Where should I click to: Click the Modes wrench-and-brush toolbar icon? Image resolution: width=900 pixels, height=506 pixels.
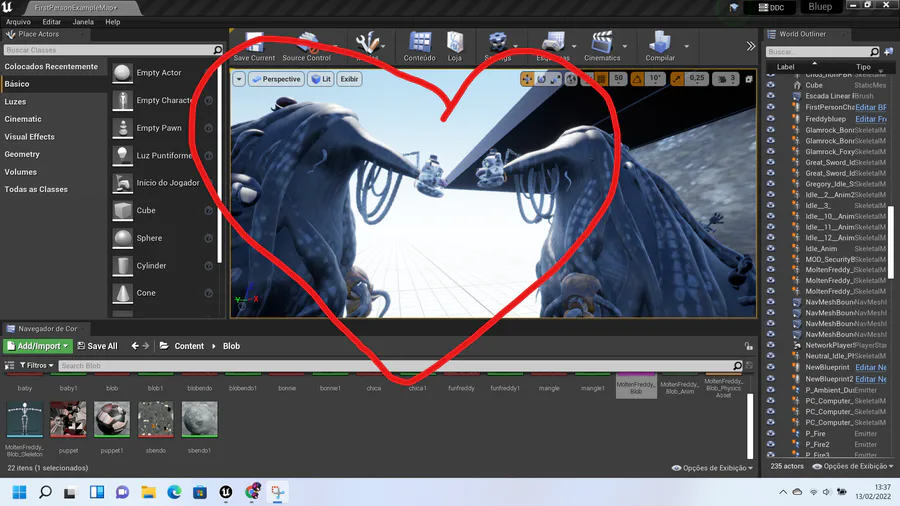(367, 43)
